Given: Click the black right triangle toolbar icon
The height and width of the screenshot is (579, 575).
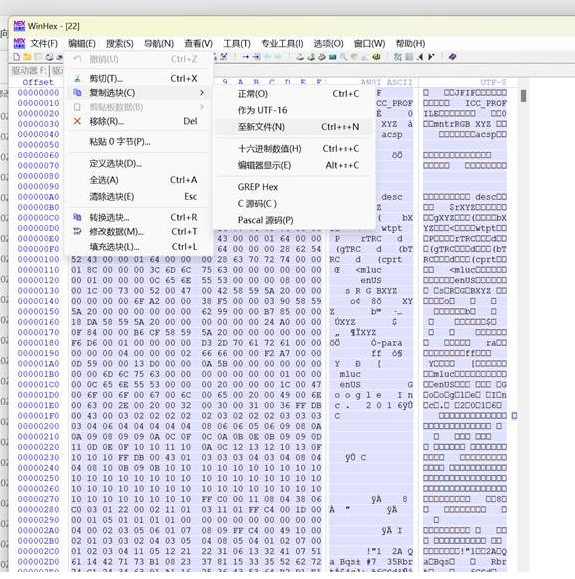Looking at the screenshot, I should pos(431,56).
